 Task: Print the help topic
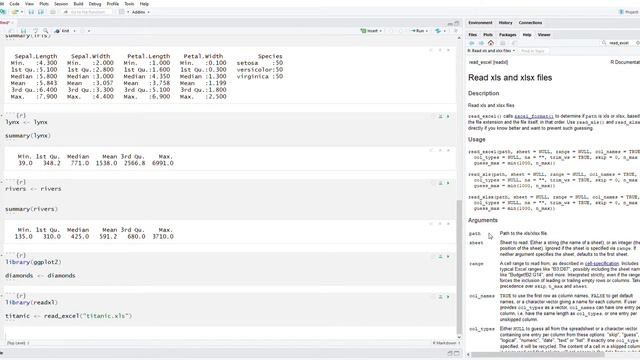pos(502,43)
